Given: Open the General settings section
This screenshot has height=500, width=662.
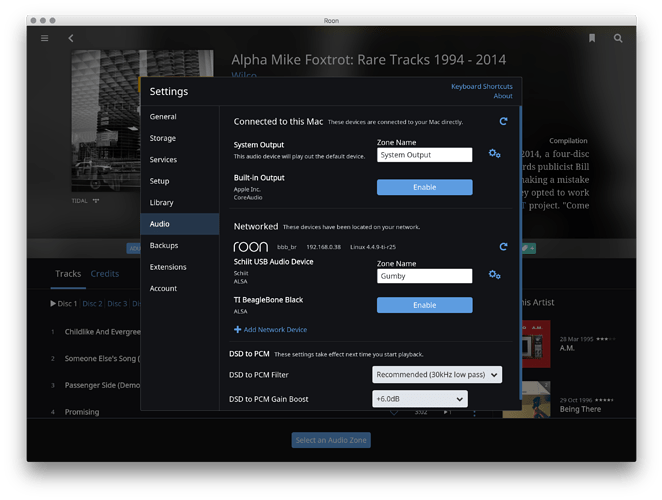Looking at the screenshot, I should click(x=180, y=117).
